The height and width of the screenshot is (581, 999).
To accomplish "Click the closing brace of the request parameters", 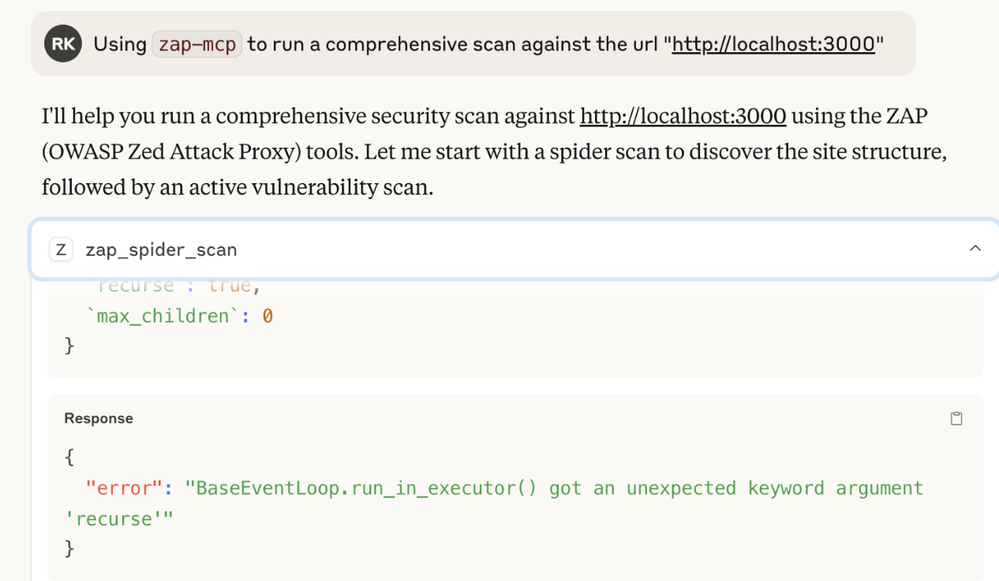I will (69, 345).
